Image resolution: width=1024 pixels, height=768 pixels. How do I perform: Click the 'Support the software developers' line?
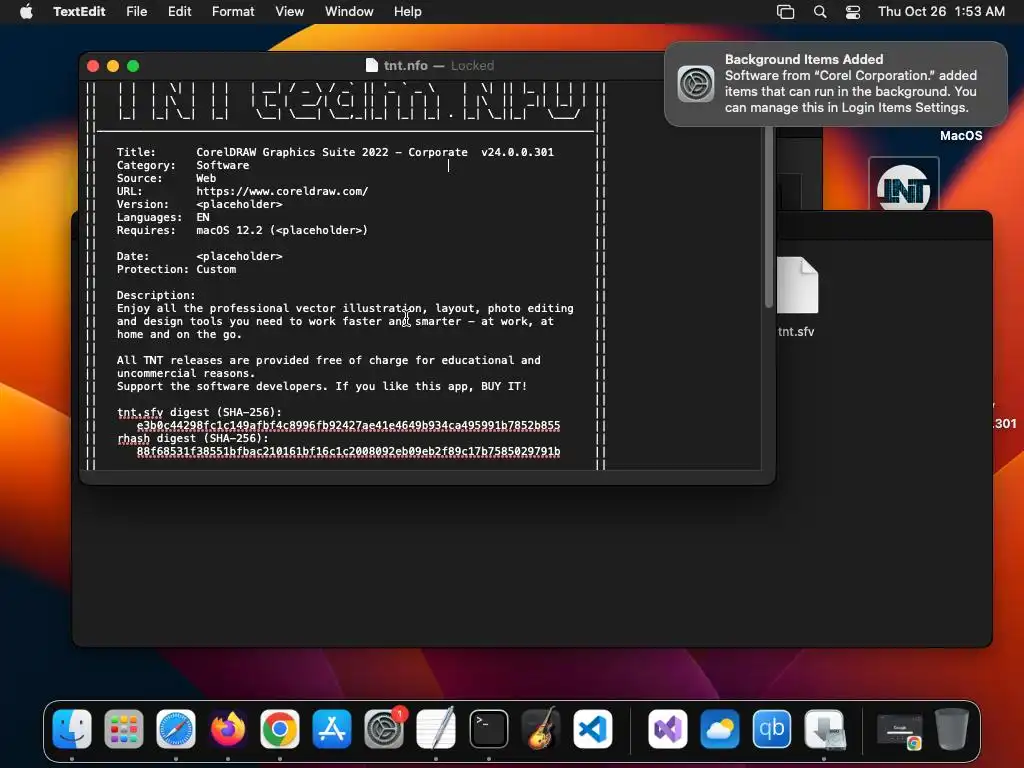coord(321,386)
